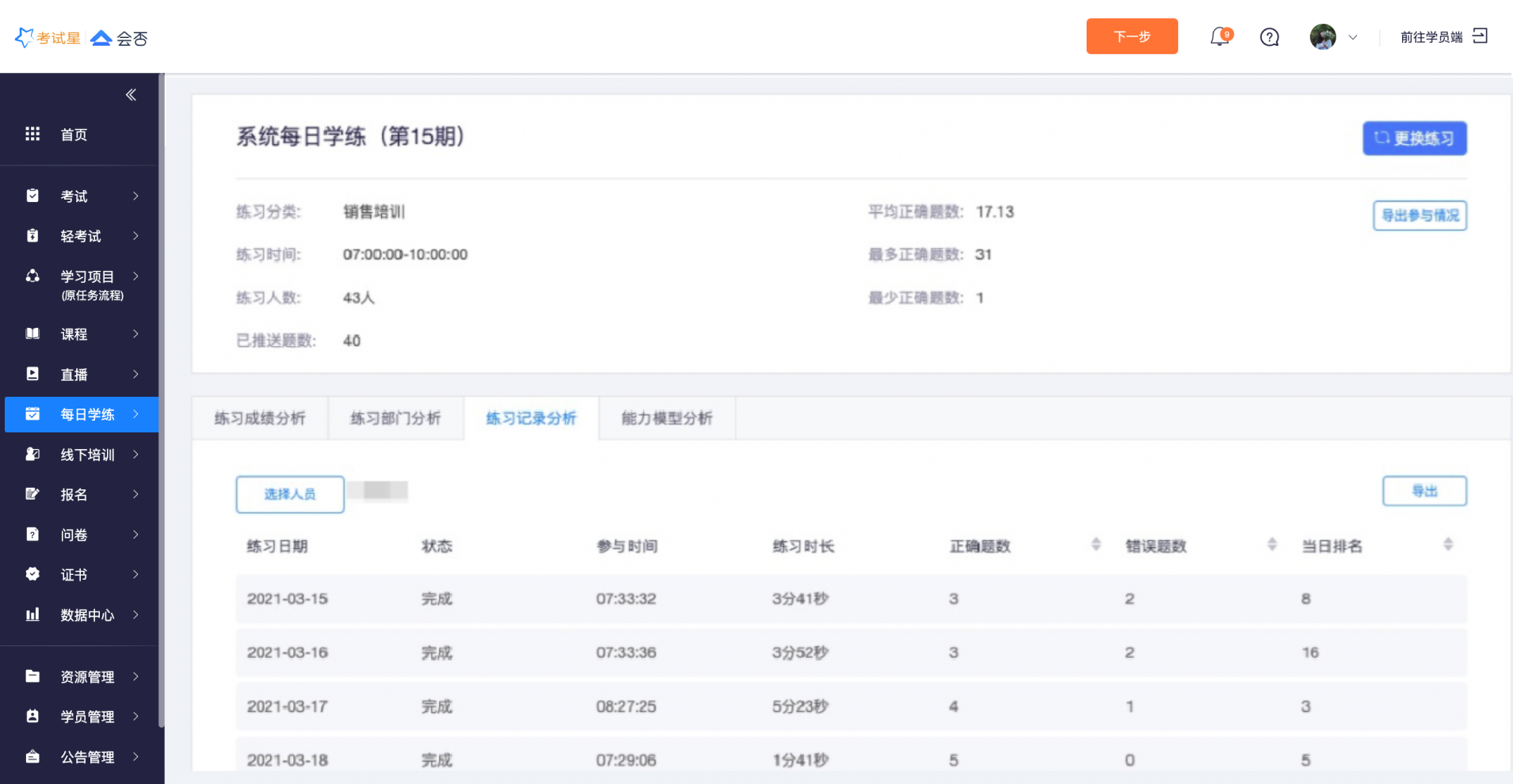This screenshot has height=784, width=1513.
Task: Click the exit icon beside 前往学员端
Action: pos(1480,36)
